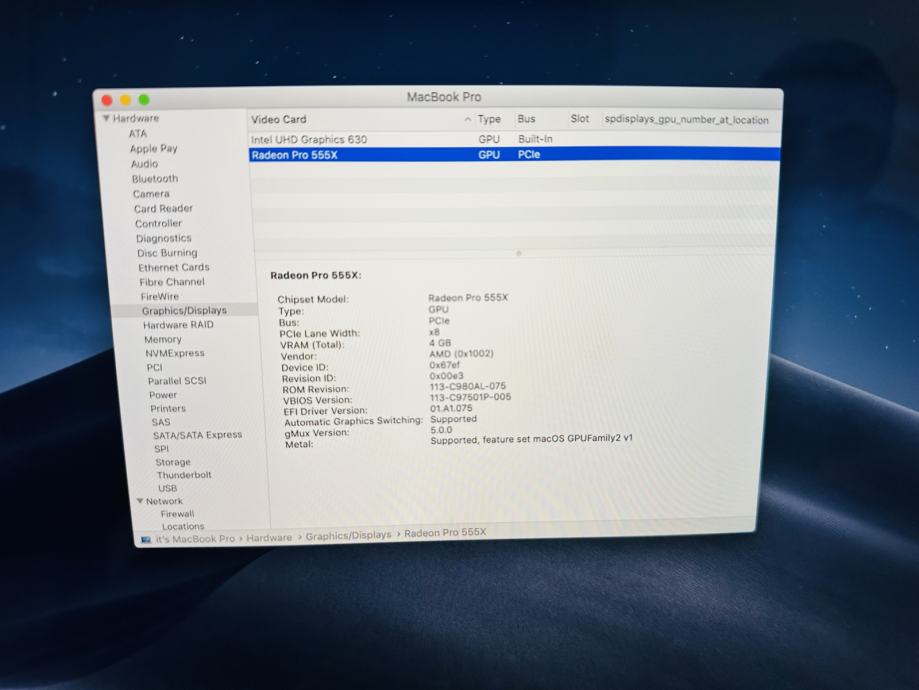Open Locations under Network
Screen dimensions: 919x690
click(x=183, y=526)
